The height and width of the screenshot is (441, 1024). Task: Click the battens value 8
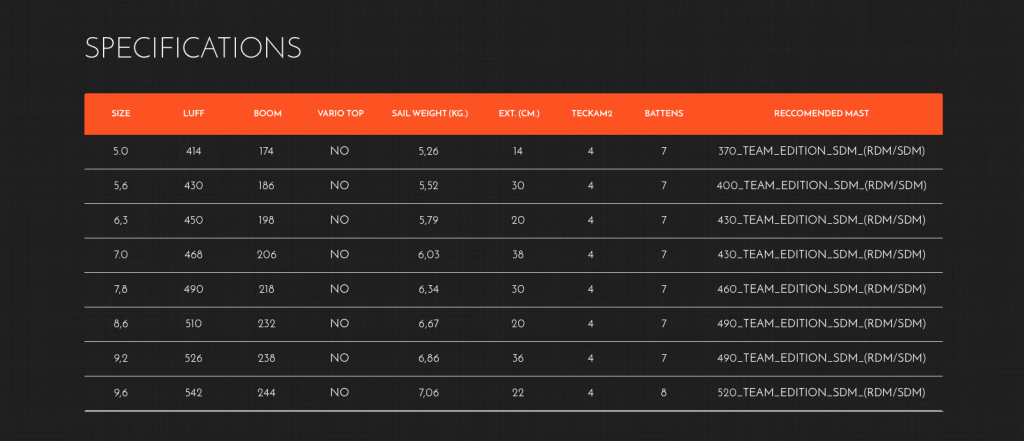[664, 393]
